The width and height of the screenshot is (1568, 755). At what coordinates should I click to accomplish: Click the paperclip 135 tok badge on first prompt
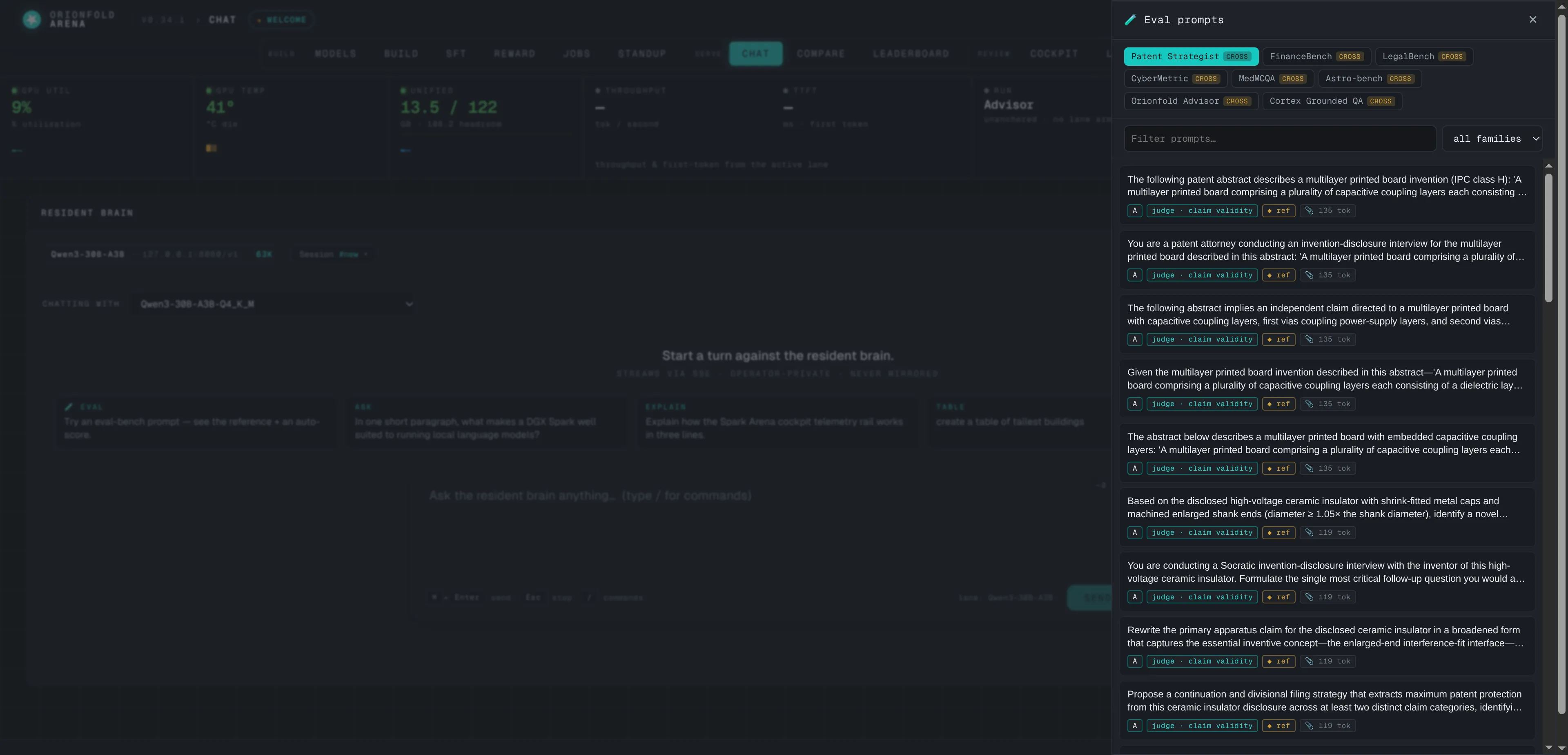[1327, 211]
